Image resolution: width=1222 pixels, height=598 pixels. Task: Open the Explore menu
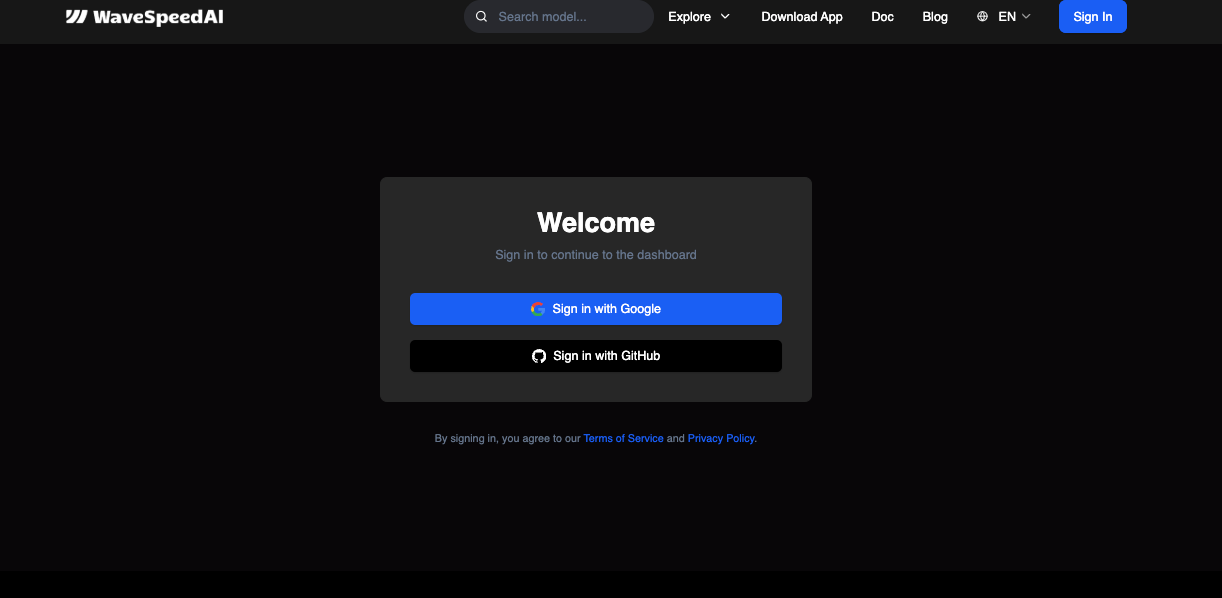[x=690, y=17]
